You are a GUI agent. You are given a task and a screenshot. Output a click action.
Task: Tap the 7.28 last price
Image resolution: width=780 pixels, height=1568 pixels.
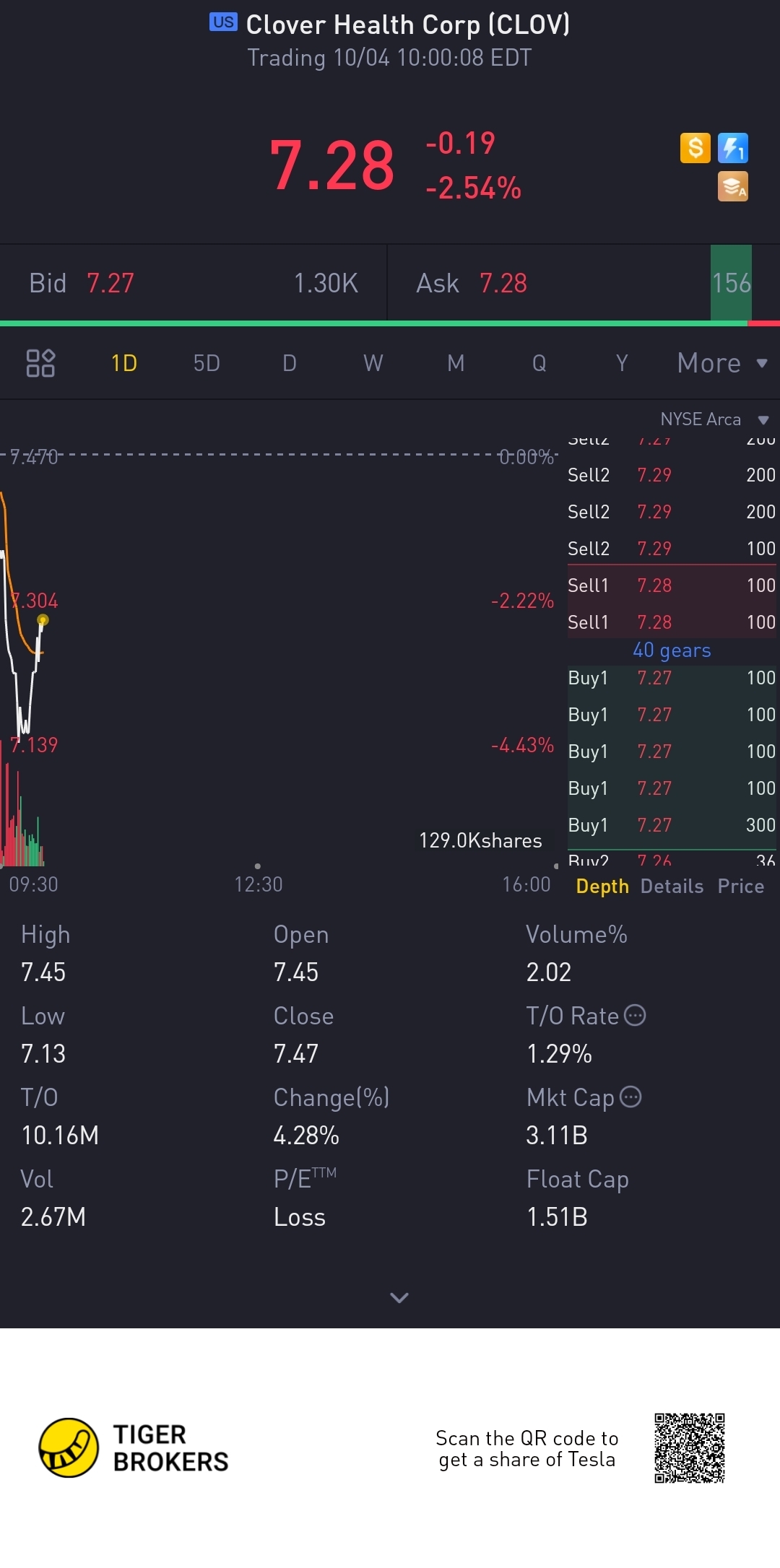(x=331, y=166)
